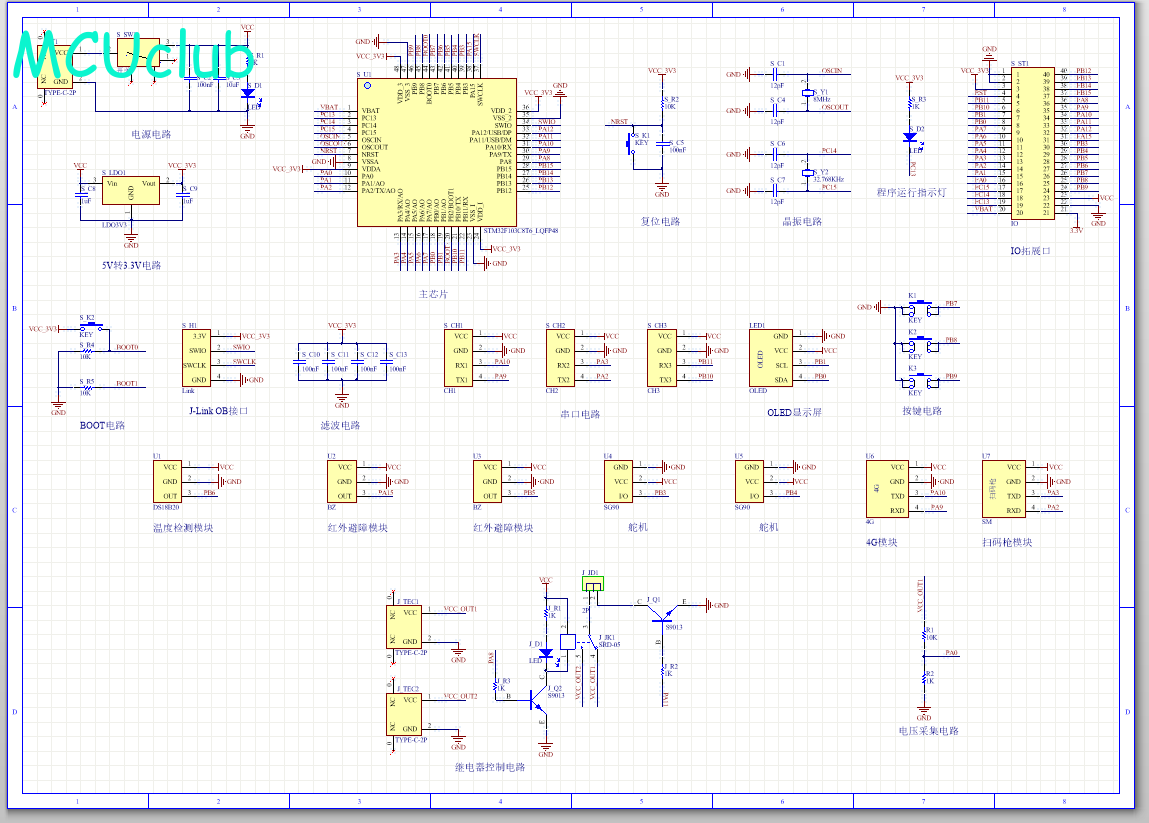Select the U1 DS18B20 sensor block
This screenshot has width=1149, height=823.
coord(168,481)
